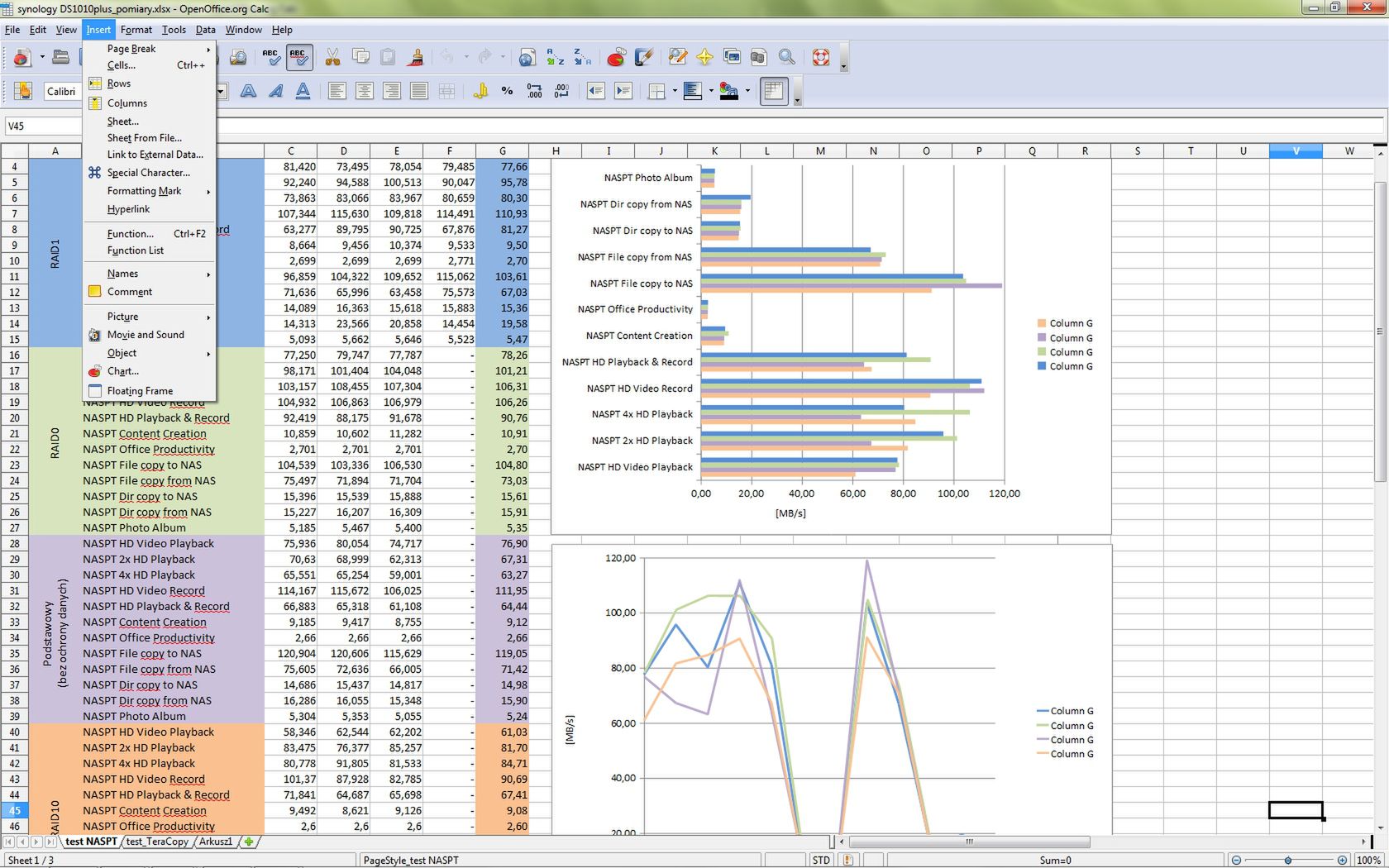This screenshot has height=868, width=1389.
Task: Open the Undo history dropdown arrow
Action: (466, 57)
